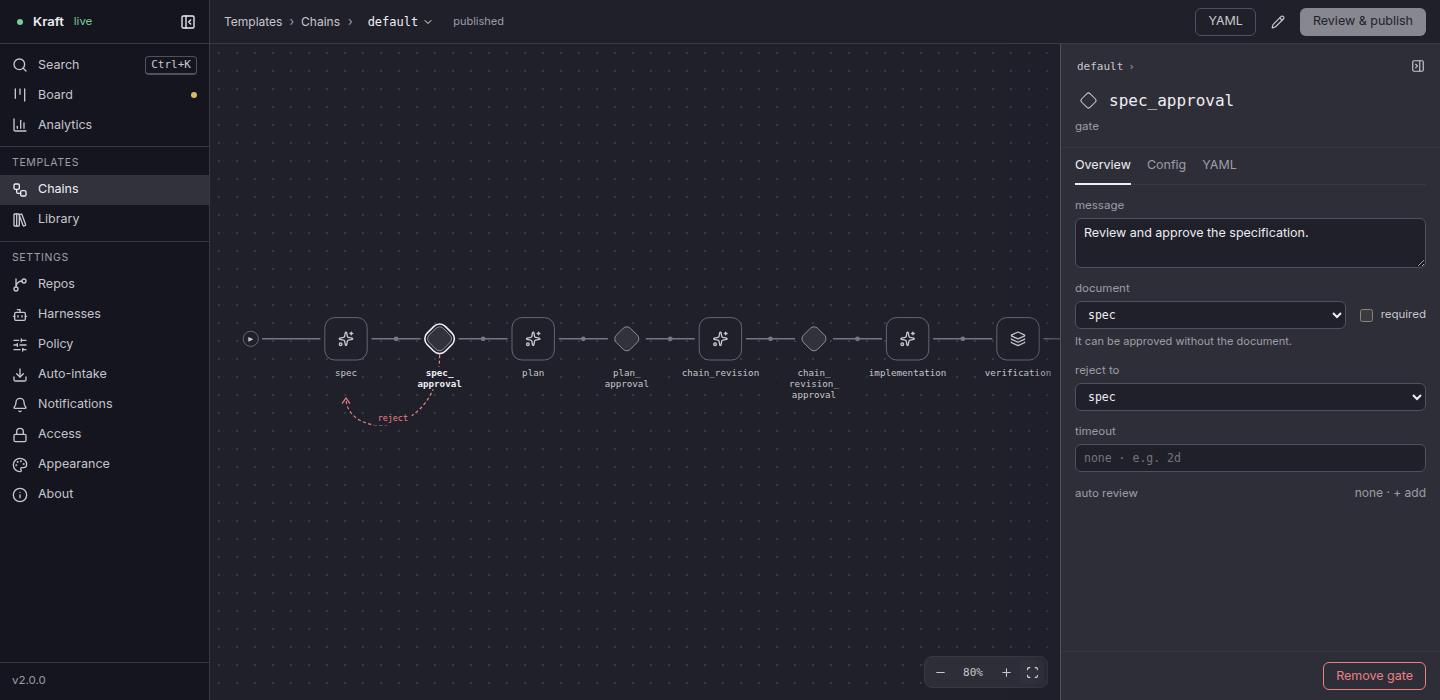The width and height of the screenshot is (1440, 700).
Task: Click default breadcrumb in details panel
Action: 1100,66
